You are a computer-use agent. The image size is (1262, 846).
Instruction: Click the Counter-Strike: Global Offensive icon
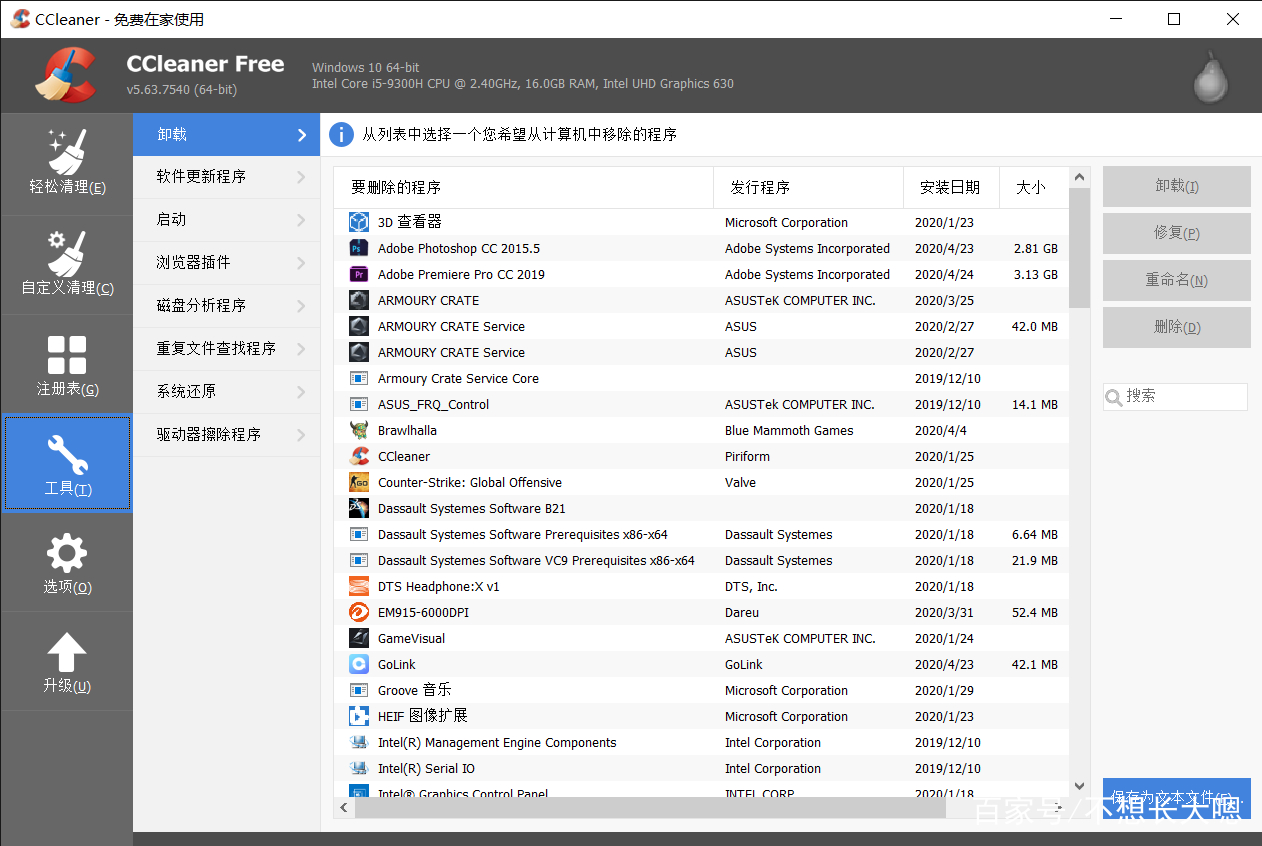pyautogui.click(x=359, y=482)
